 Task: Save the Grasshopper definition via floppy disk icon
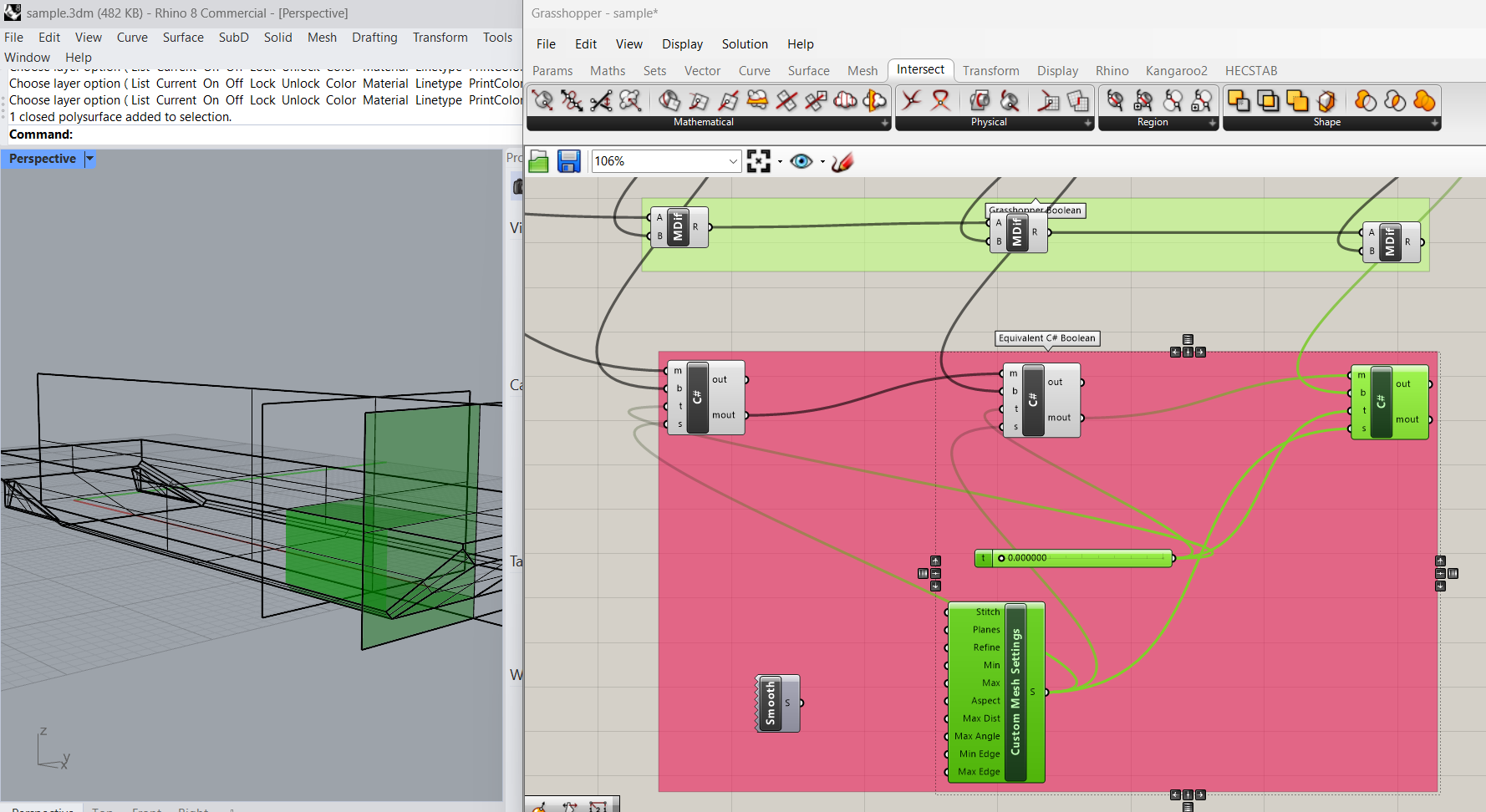click(570, 161)
